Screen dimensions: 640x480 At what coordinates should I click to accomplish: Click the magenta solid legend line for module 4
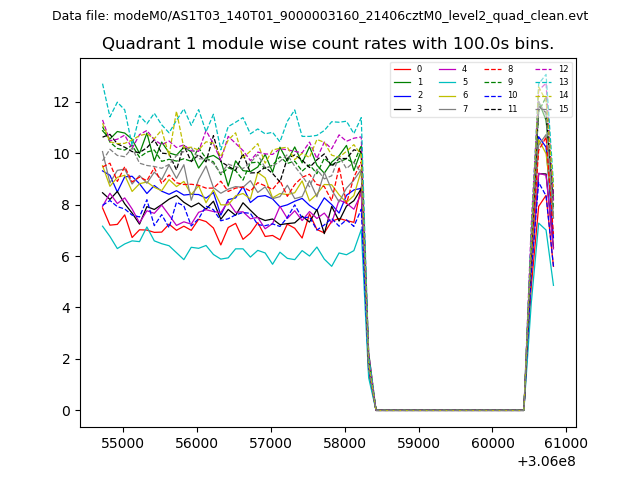pos(448,69)
